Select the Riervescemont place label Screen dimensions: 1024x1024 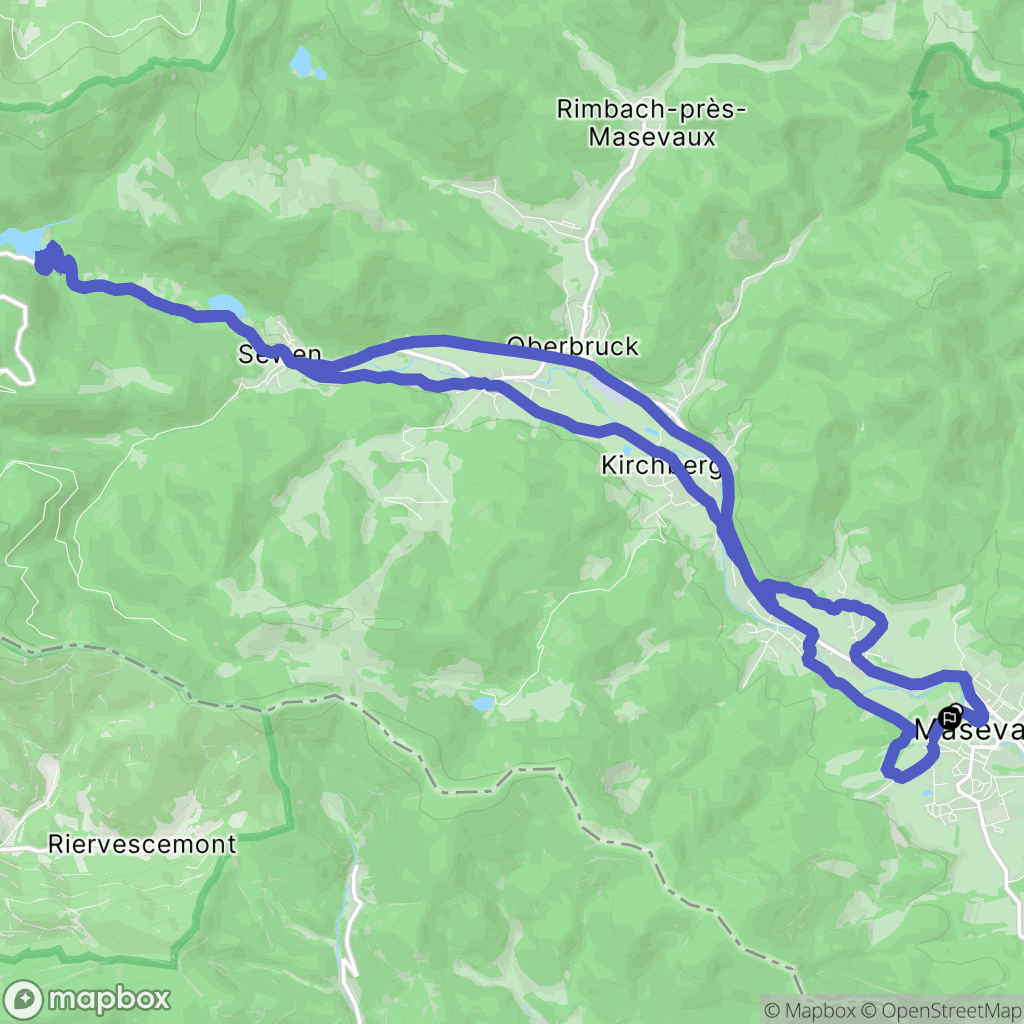click(142, 844)
